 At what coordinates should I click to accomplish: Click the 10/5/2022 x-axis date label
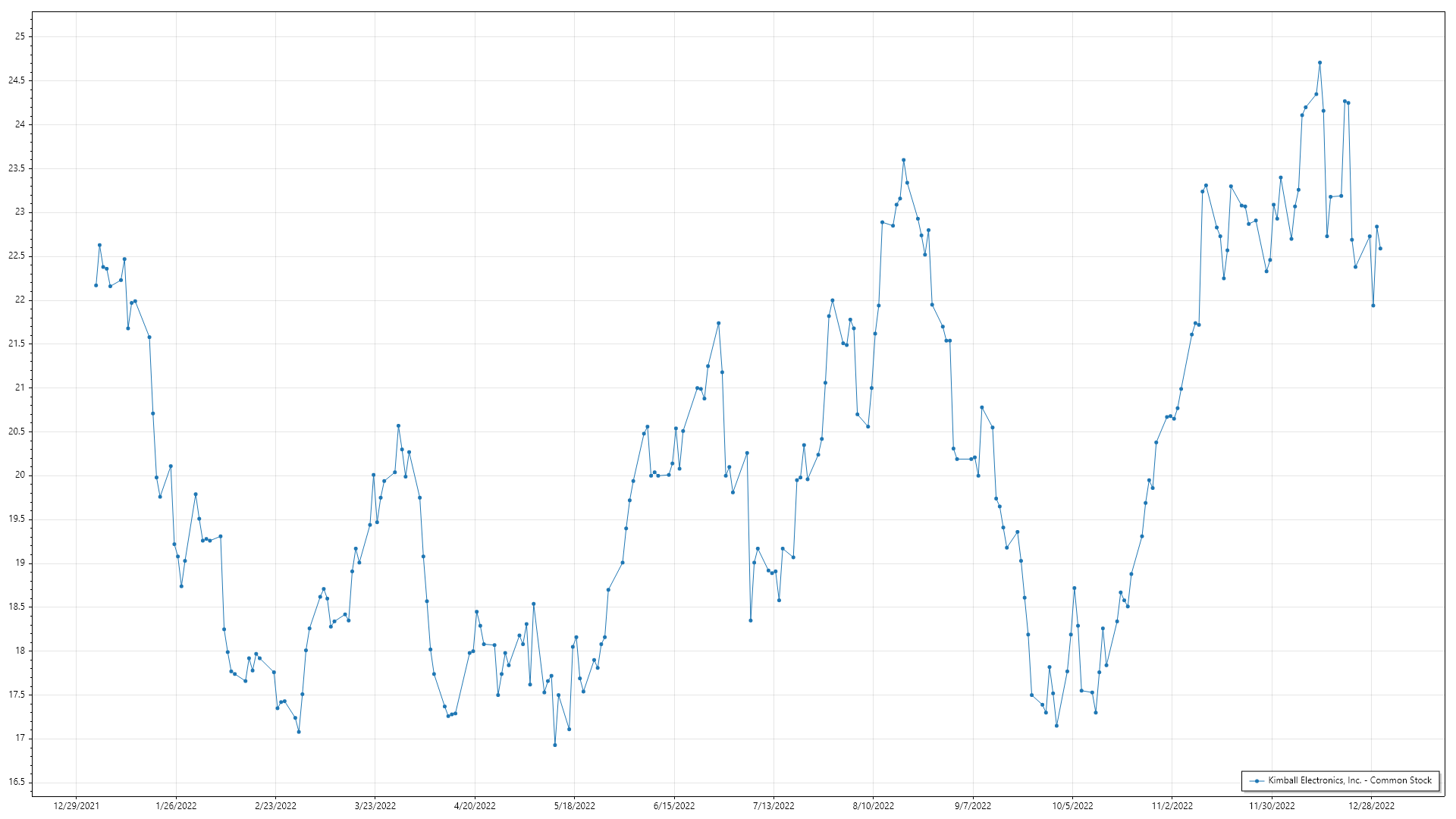1072,806
